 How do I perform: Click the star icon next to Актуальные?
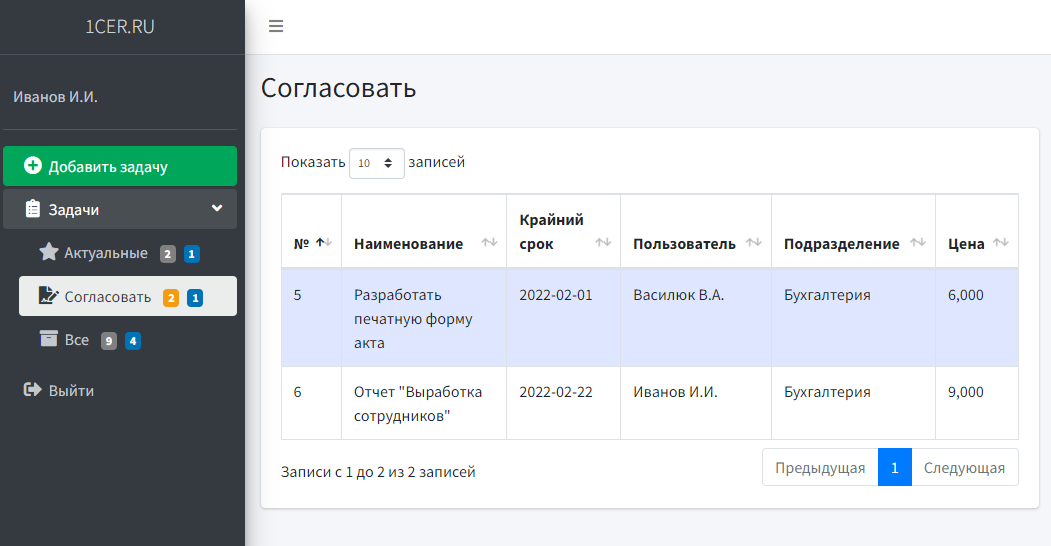[48, 252]
